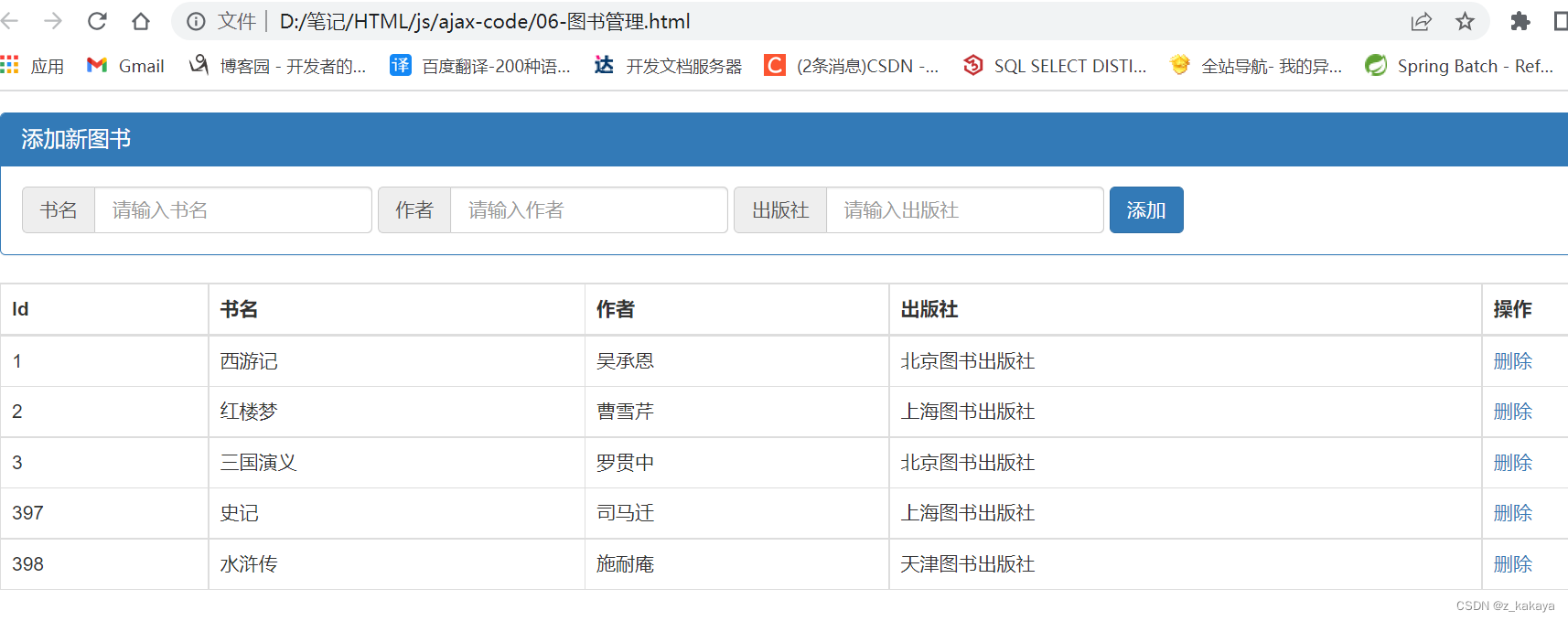Image resolution: width=1568 pixels, height=621 pixels.
Task: Select author cell 司马迁
Action: tap(737, 513)
